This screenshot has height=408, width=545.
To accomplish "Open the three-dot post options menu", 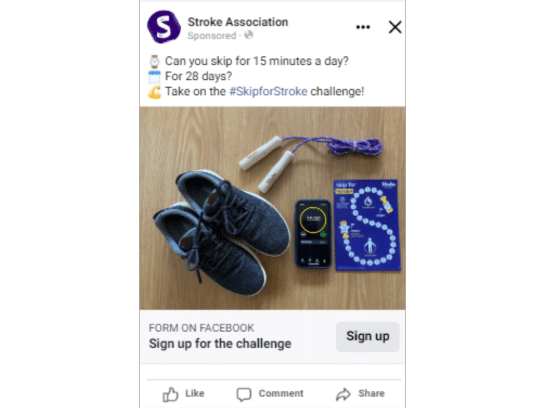I will [x=363, y=27].
